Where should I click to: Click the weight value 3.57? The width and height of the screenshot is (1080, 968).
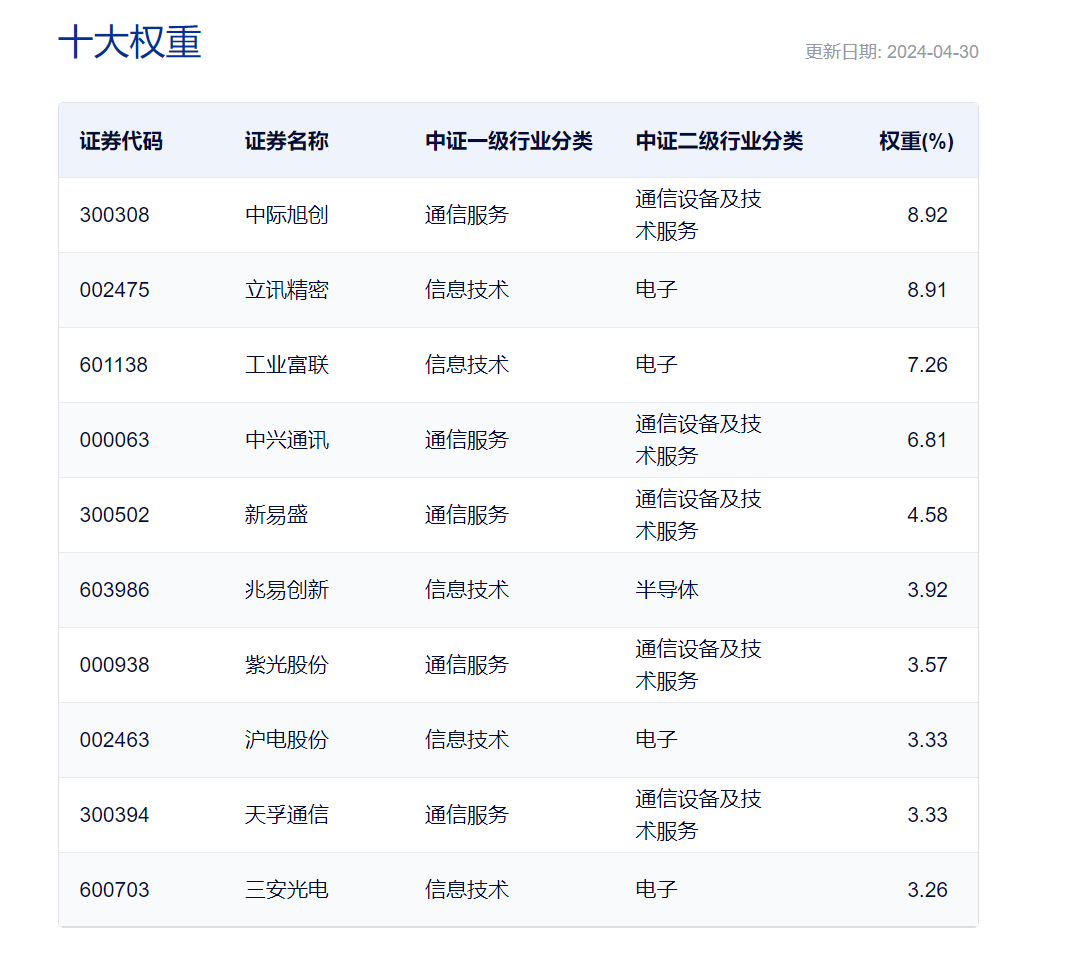[x=927, y=666]
